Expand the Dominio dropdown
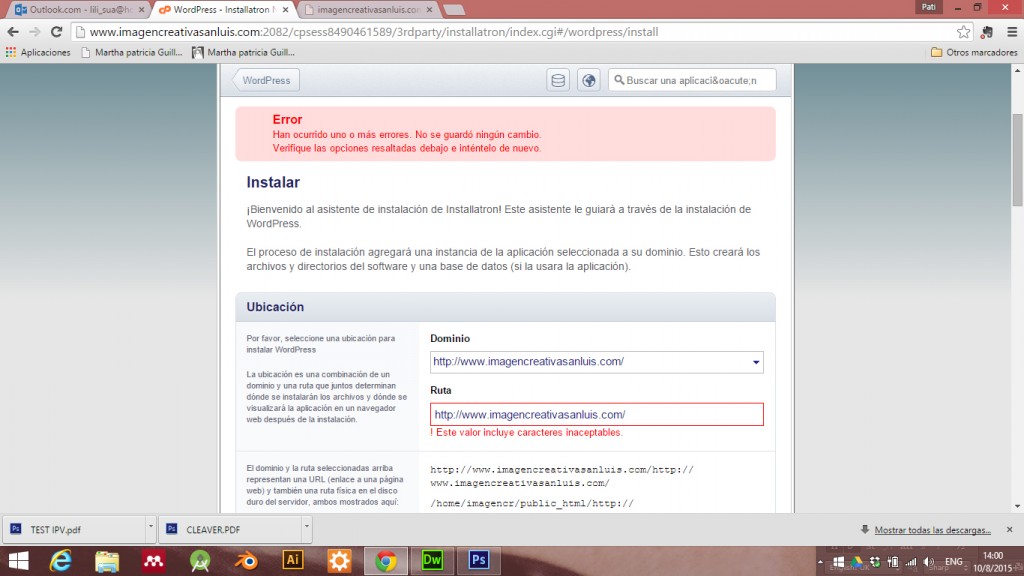The height and width of the screenshot is (576, 1024). tap(756, 362)
